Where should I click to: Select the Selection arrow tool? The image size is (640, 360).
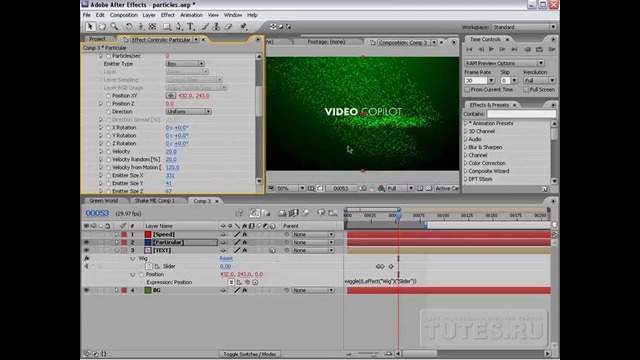tap(90, 27)
